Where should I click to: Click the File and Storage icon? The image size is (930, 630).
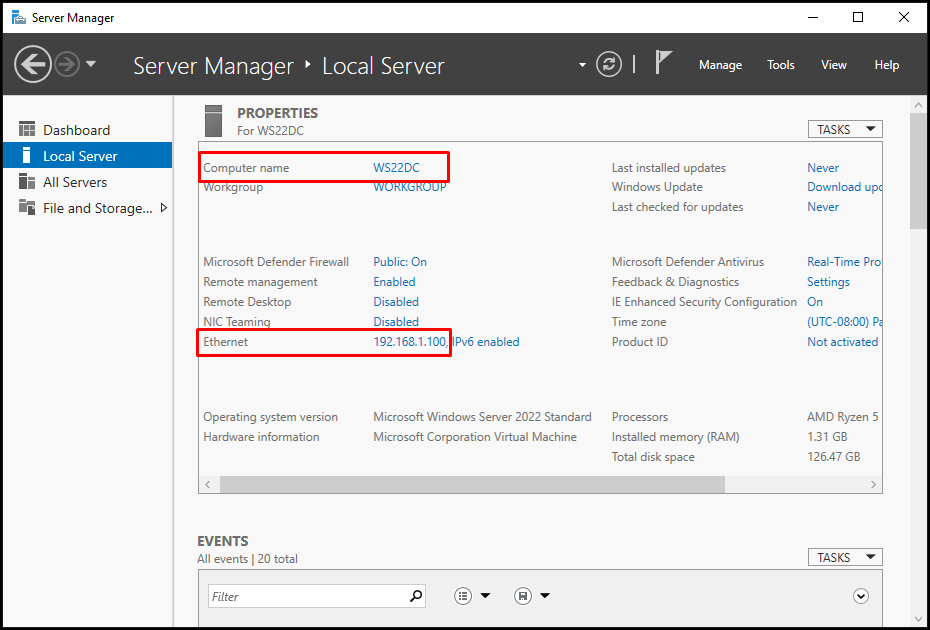(27, 207)
